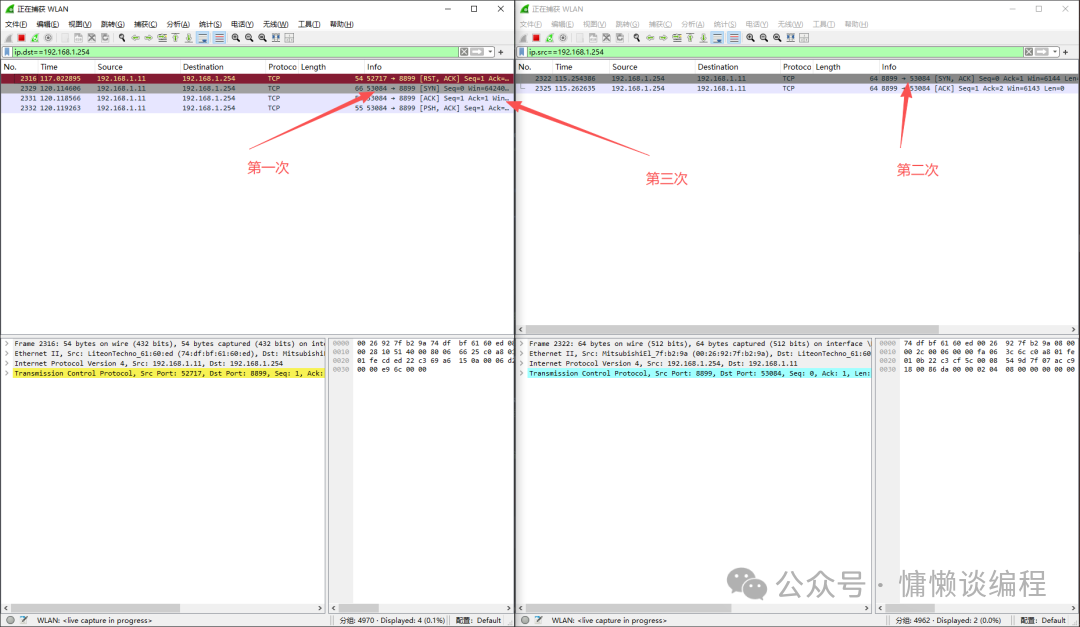1080x627 pixels.
Task: Jump to first packet in right window
Action: click(x=689, y=38)
